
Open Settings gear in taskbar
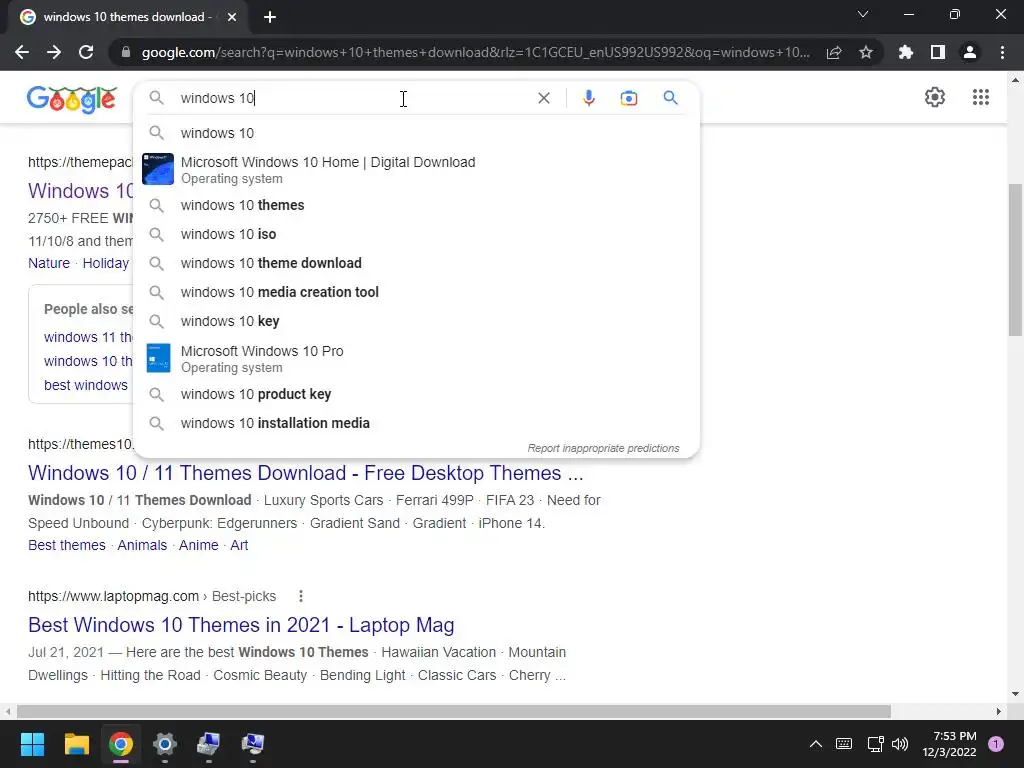(x=165, y=744)
